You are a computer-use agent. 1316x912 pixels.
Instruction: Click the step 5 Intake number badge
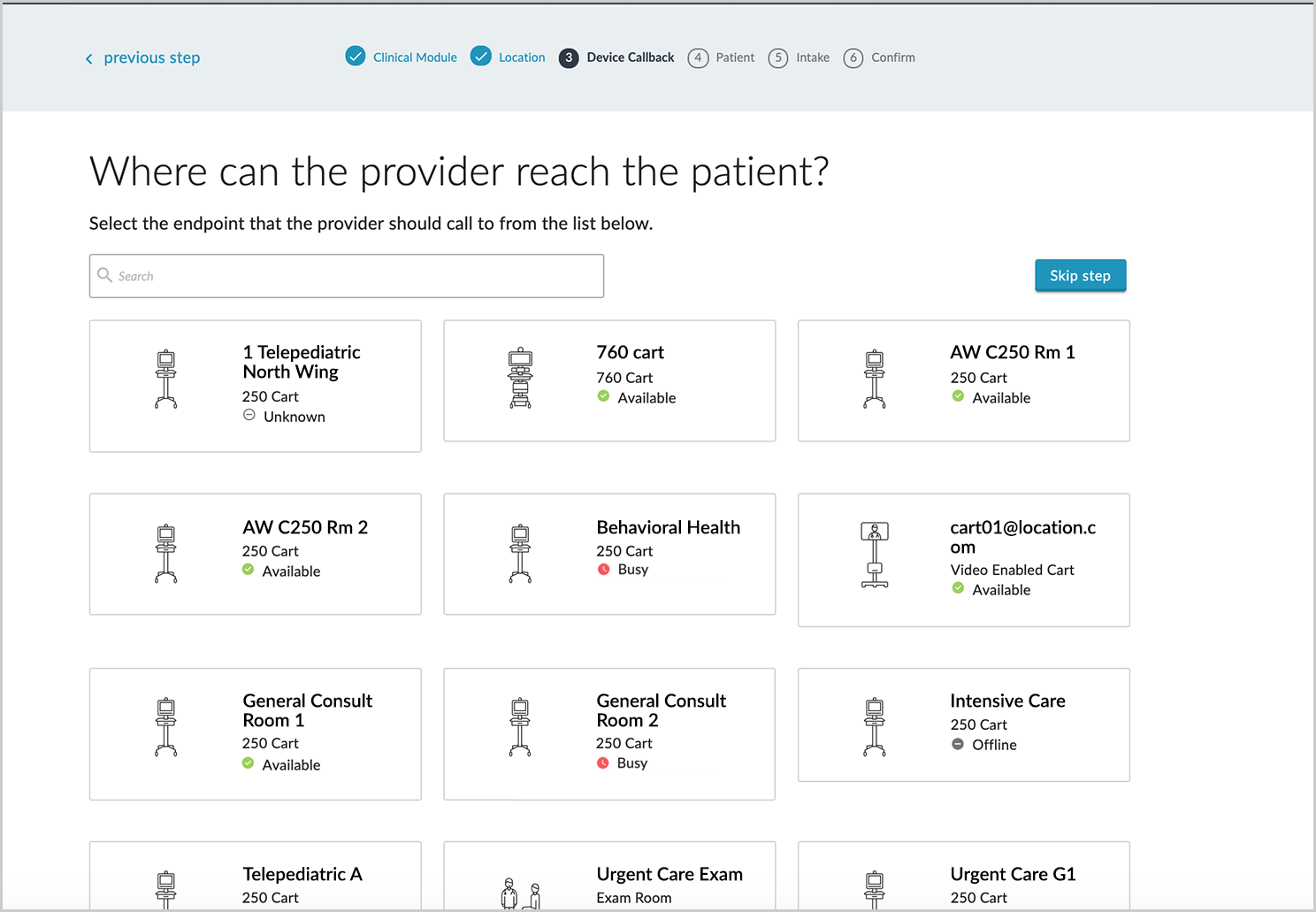[x=778, y=57]
